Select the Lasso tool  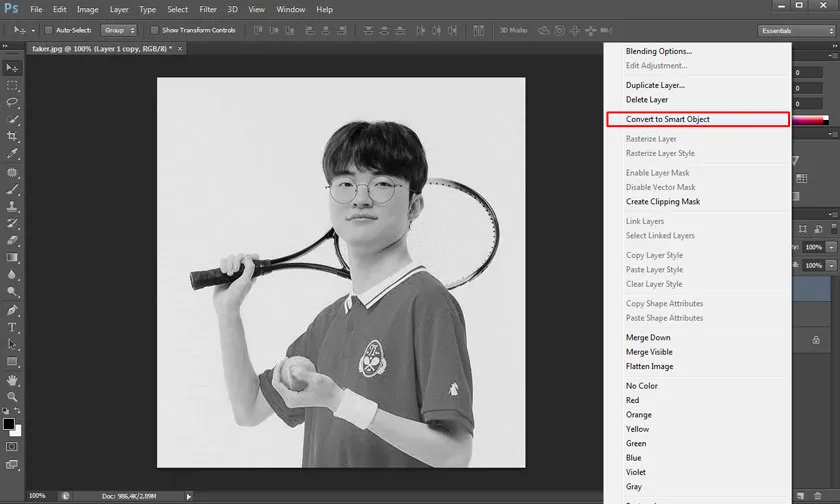tap(12, 102)
